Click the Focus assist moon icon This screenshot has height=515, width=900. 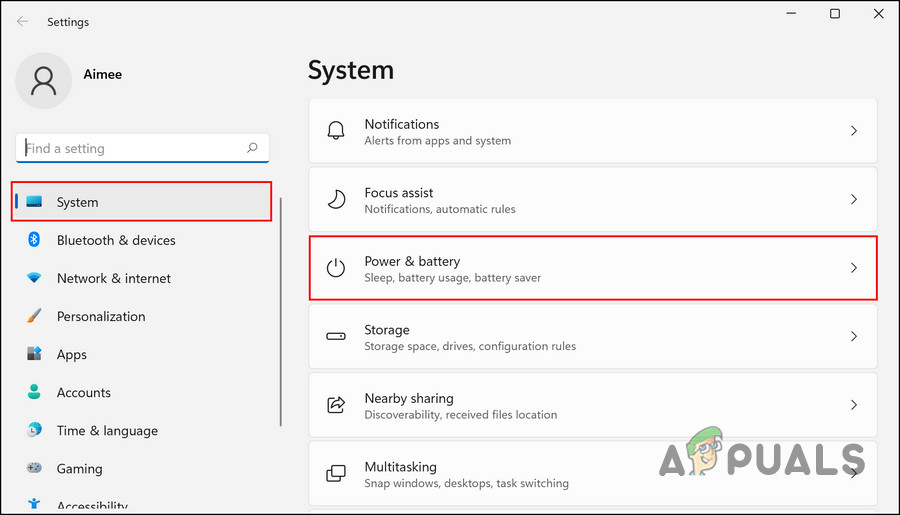[336, 200]
